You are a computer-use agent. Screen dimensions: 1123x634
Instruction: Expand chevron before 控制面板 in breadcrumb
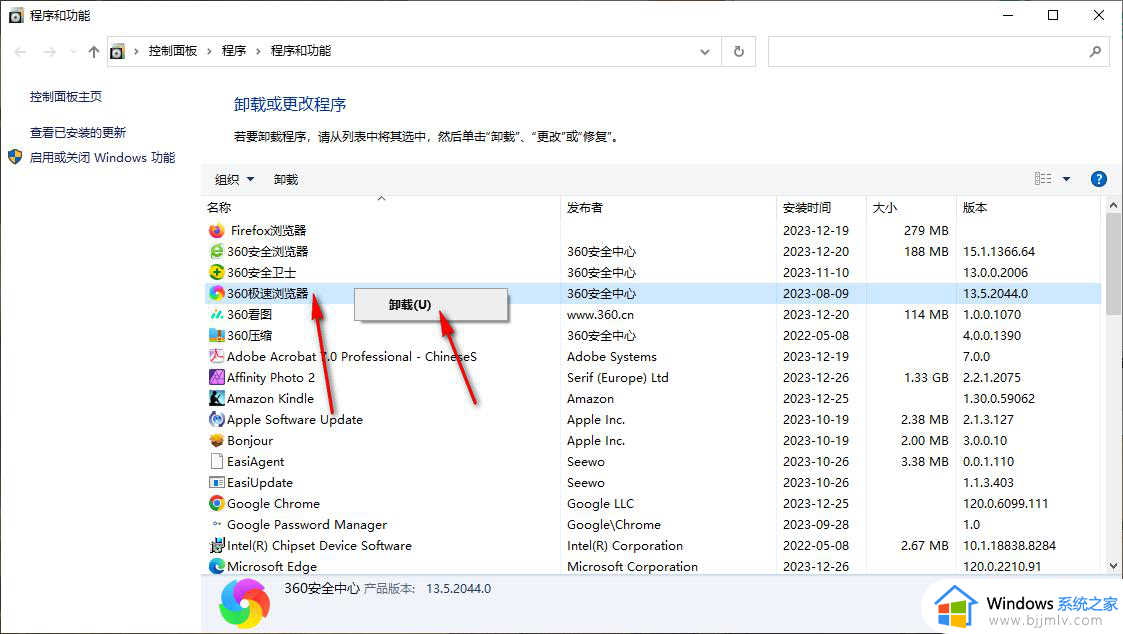(136, 52)
